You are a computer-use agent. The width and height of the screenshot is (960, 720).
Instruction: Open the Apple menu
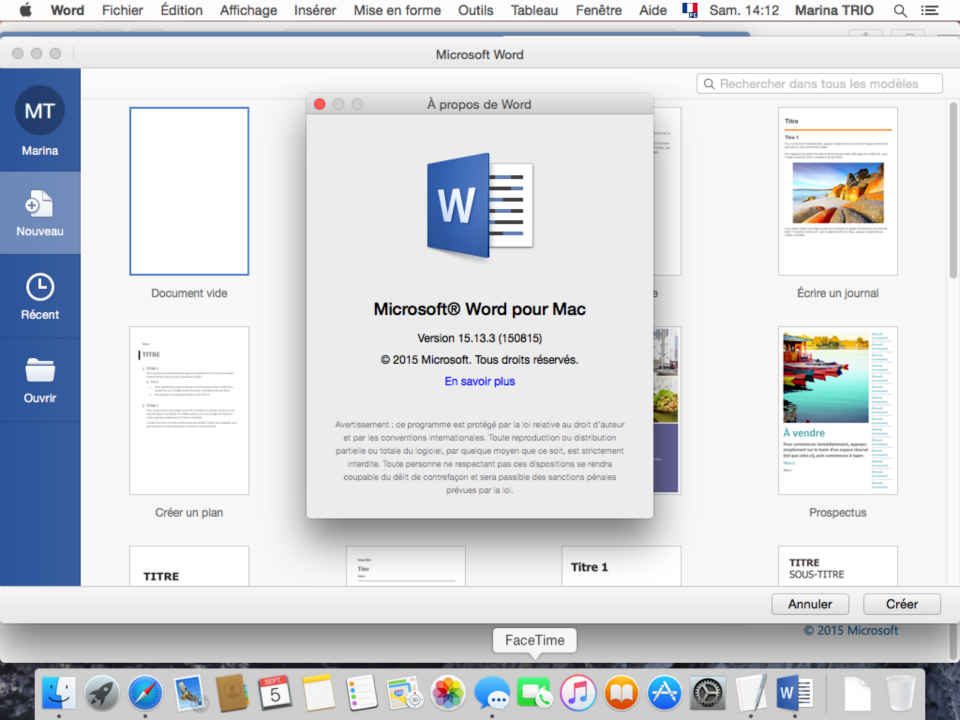pos(25,10)
